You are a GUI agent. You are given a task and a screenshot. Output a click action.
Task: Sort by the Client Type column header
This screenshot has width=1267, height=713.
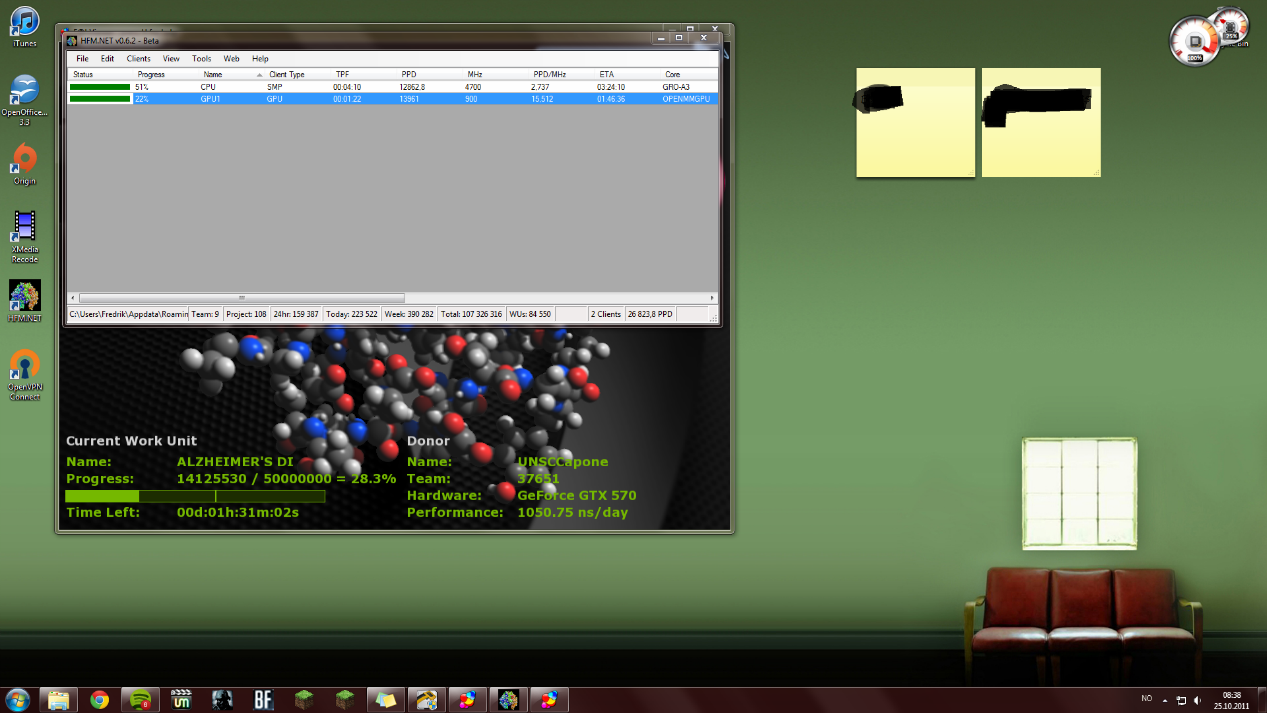pyautogui.click(x=287, y=75)
